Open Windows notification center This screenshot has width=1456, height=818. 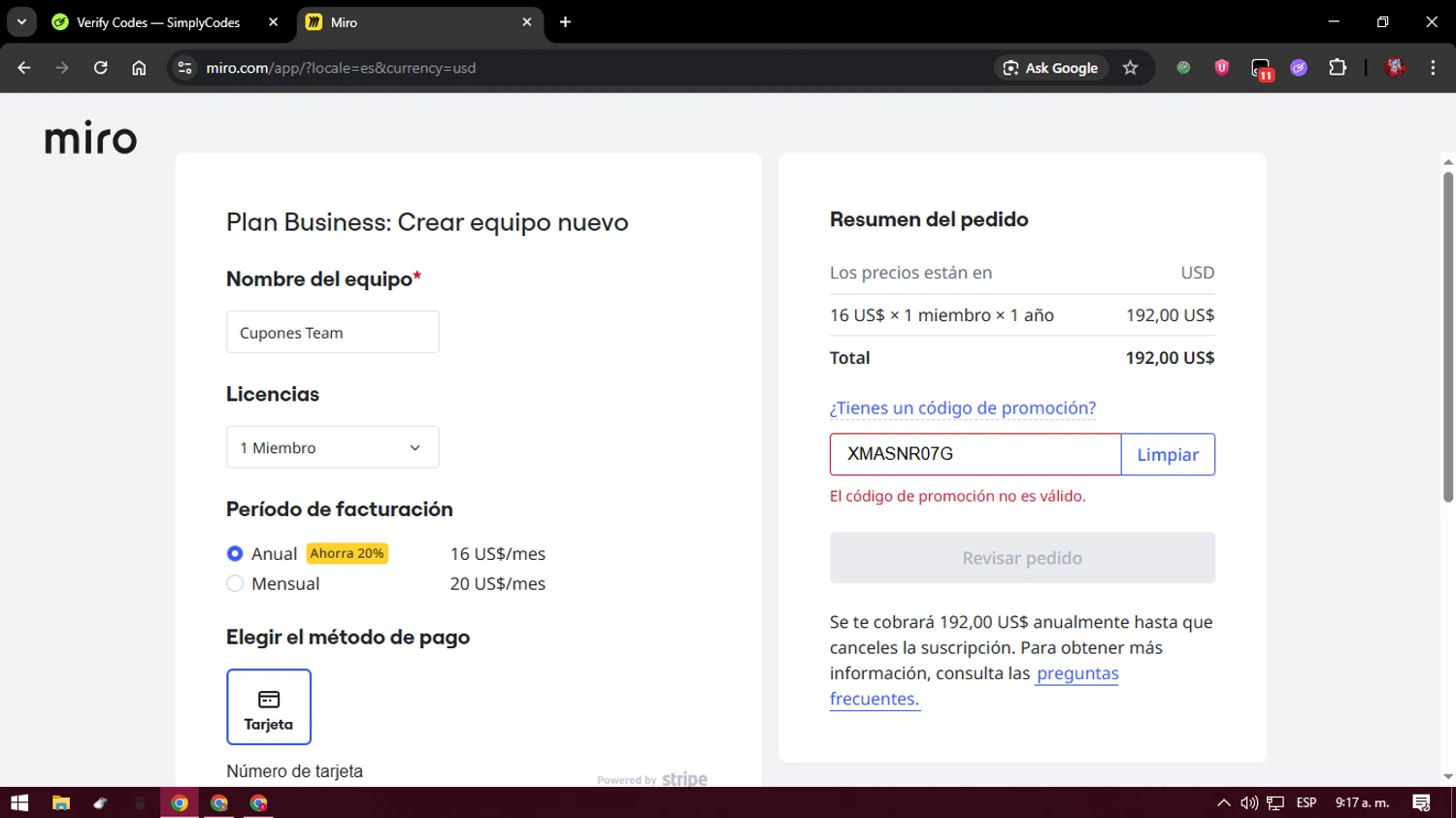[x=1421, y=802]
